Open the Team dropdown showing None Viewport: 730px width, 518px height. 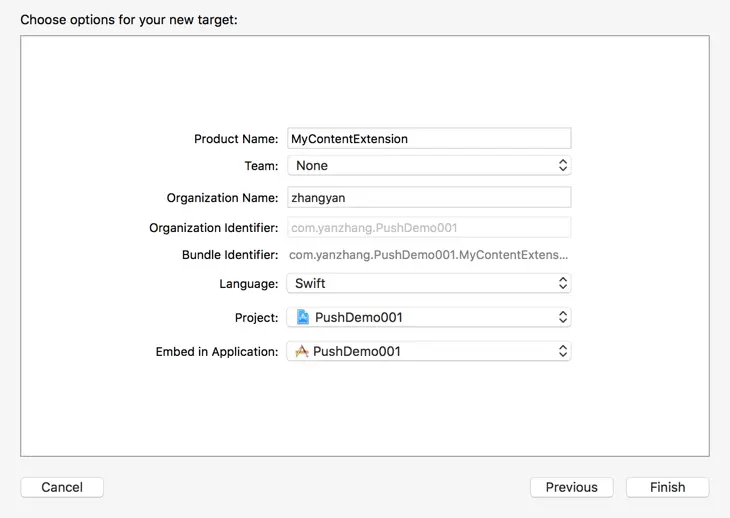[429, 165]
